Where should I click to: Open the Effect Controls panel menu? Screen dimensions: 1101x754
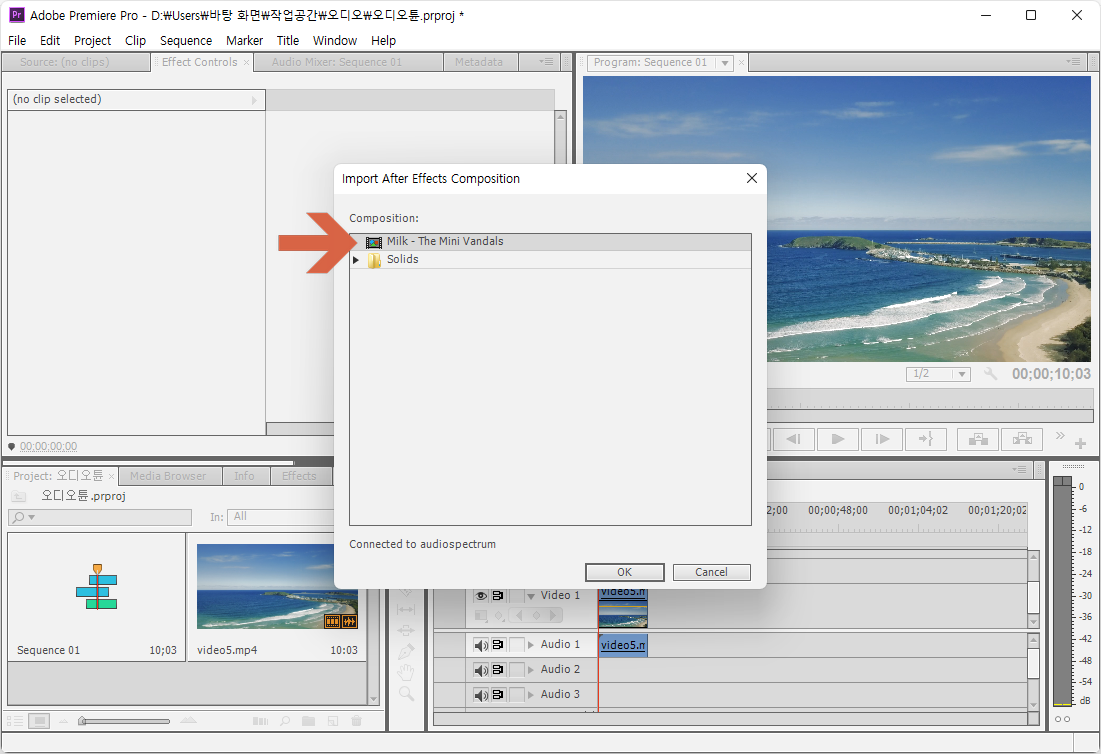coord(546,62)
